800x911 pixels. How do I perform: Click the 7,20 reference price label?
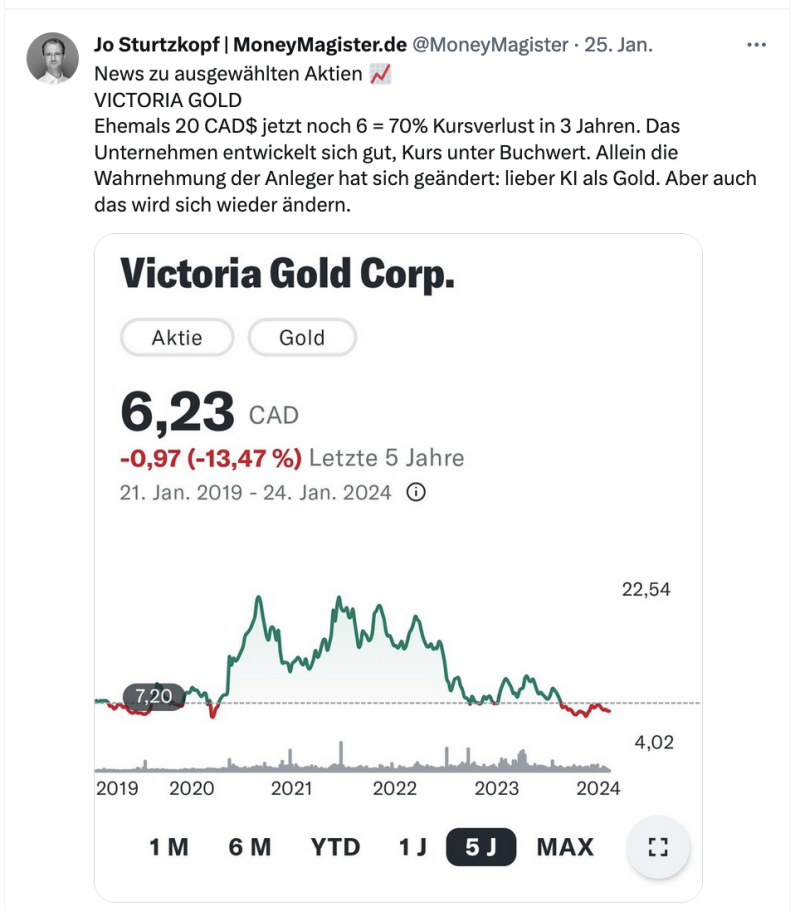coord(153,696)
